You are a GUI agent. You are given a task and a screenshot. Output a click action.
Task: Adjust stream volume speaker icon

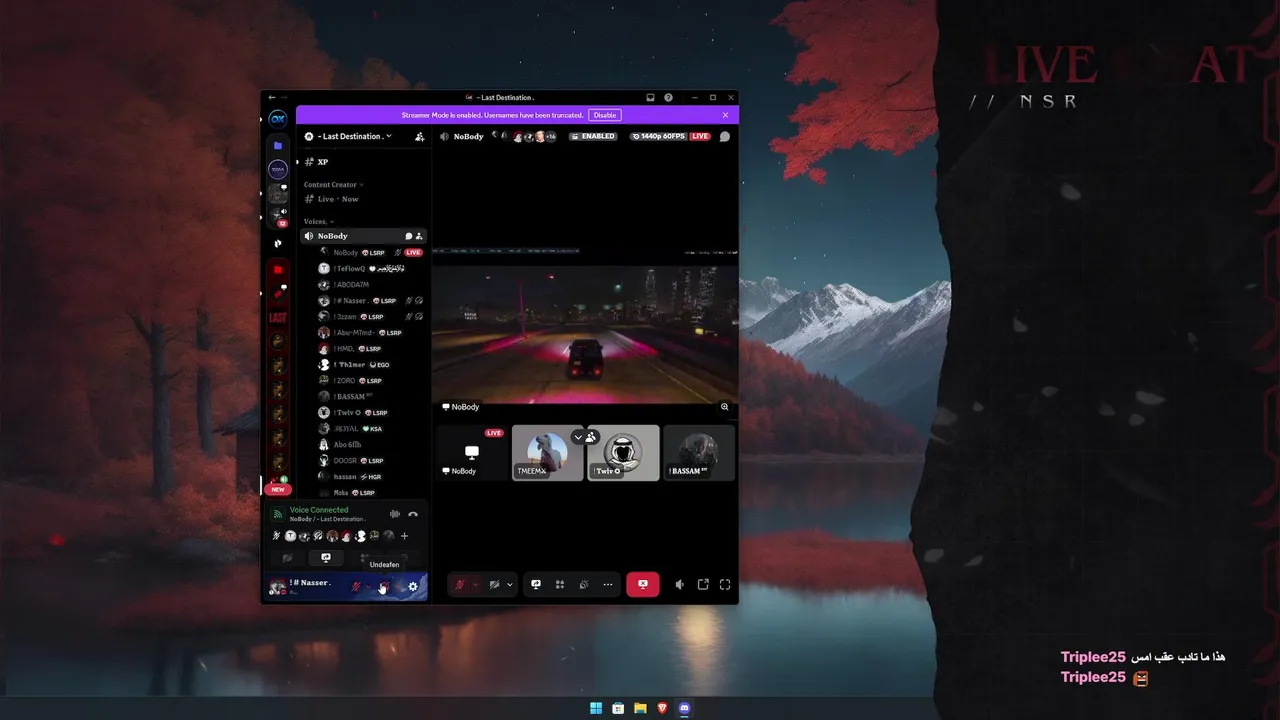(680, 584)
